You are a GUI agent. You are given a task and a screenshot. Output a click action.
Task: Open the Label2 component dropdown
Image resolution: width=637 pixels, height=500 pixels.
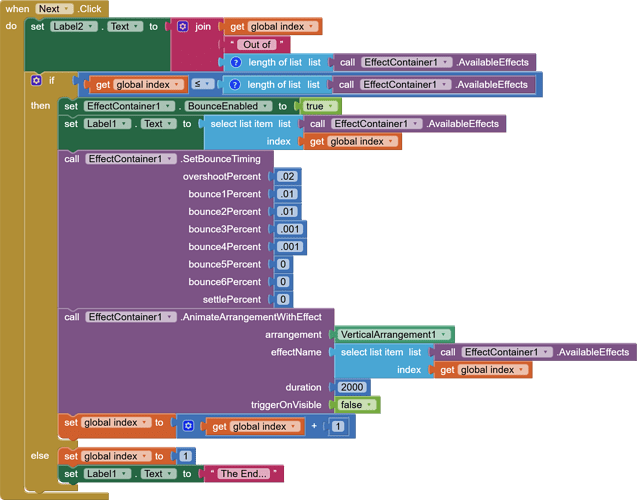click(75, 26)
